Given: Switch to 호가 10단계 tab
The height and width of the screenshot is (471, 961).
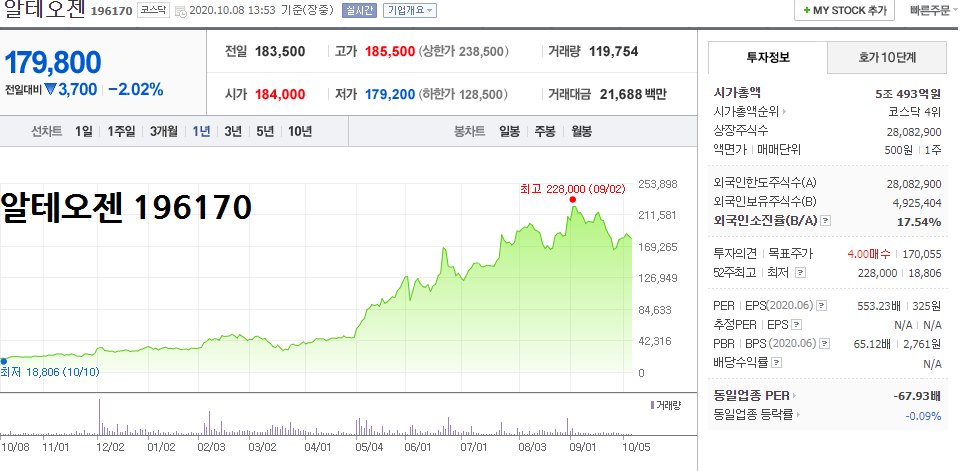Looking at the screenshot, I should pyautogui.click(x=887, y=58).
